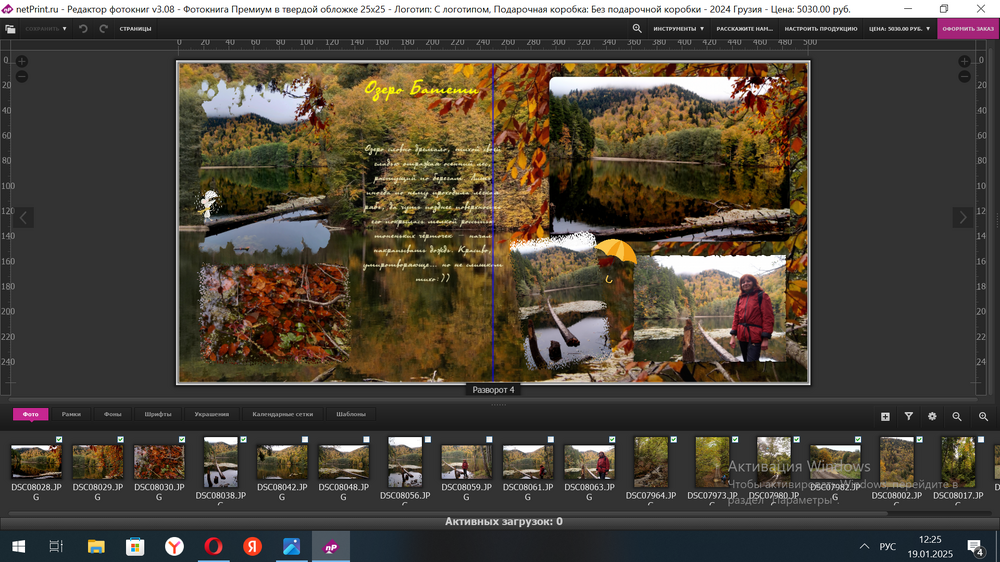
Task: Zoom out with the minus button right of the canvas
Action: (x=964, y=77)
